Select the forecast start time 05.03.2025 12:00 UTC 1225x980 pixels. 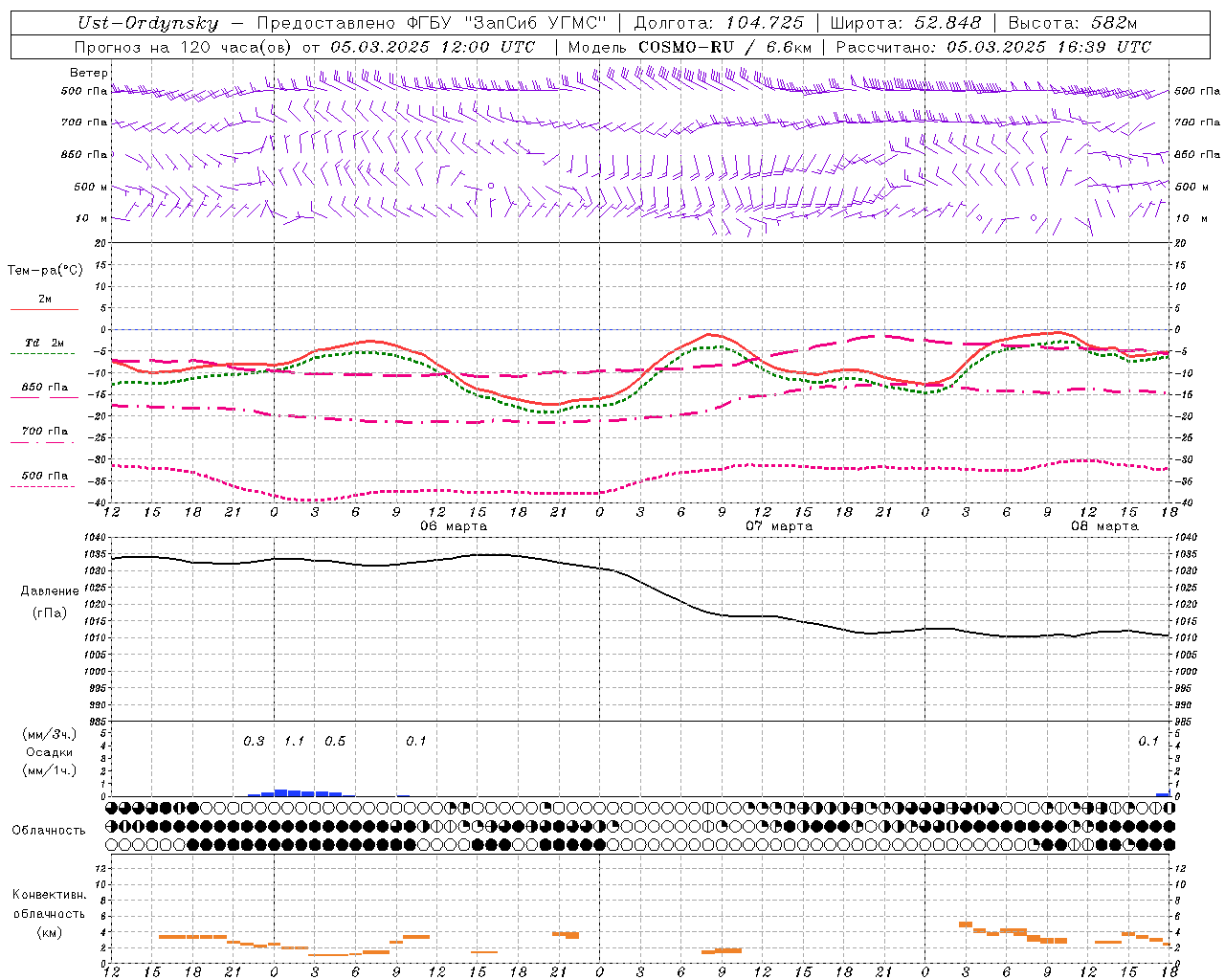[433, 47]
